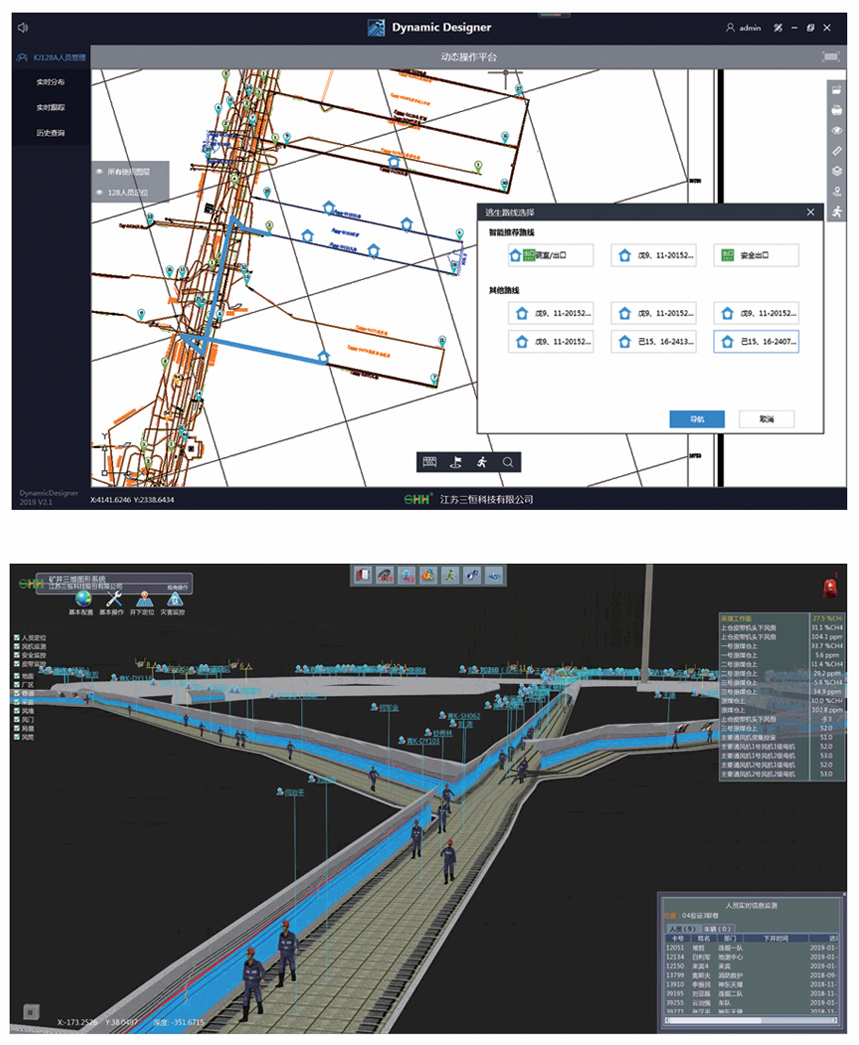Switch to the 车辆 (0) tab
This screenshot has height=1045, width=859.
[718, 928]
